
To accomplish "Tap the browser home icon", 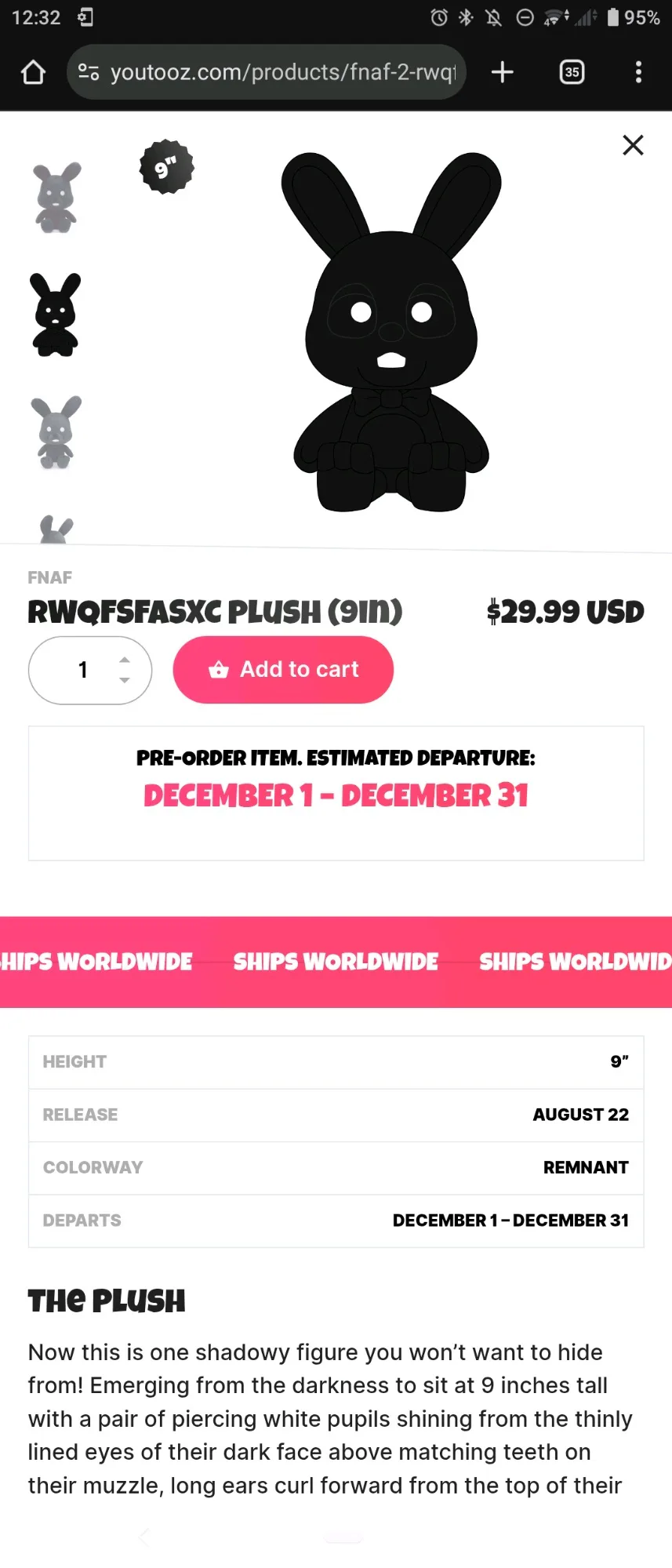I will (x=33, y=72).
